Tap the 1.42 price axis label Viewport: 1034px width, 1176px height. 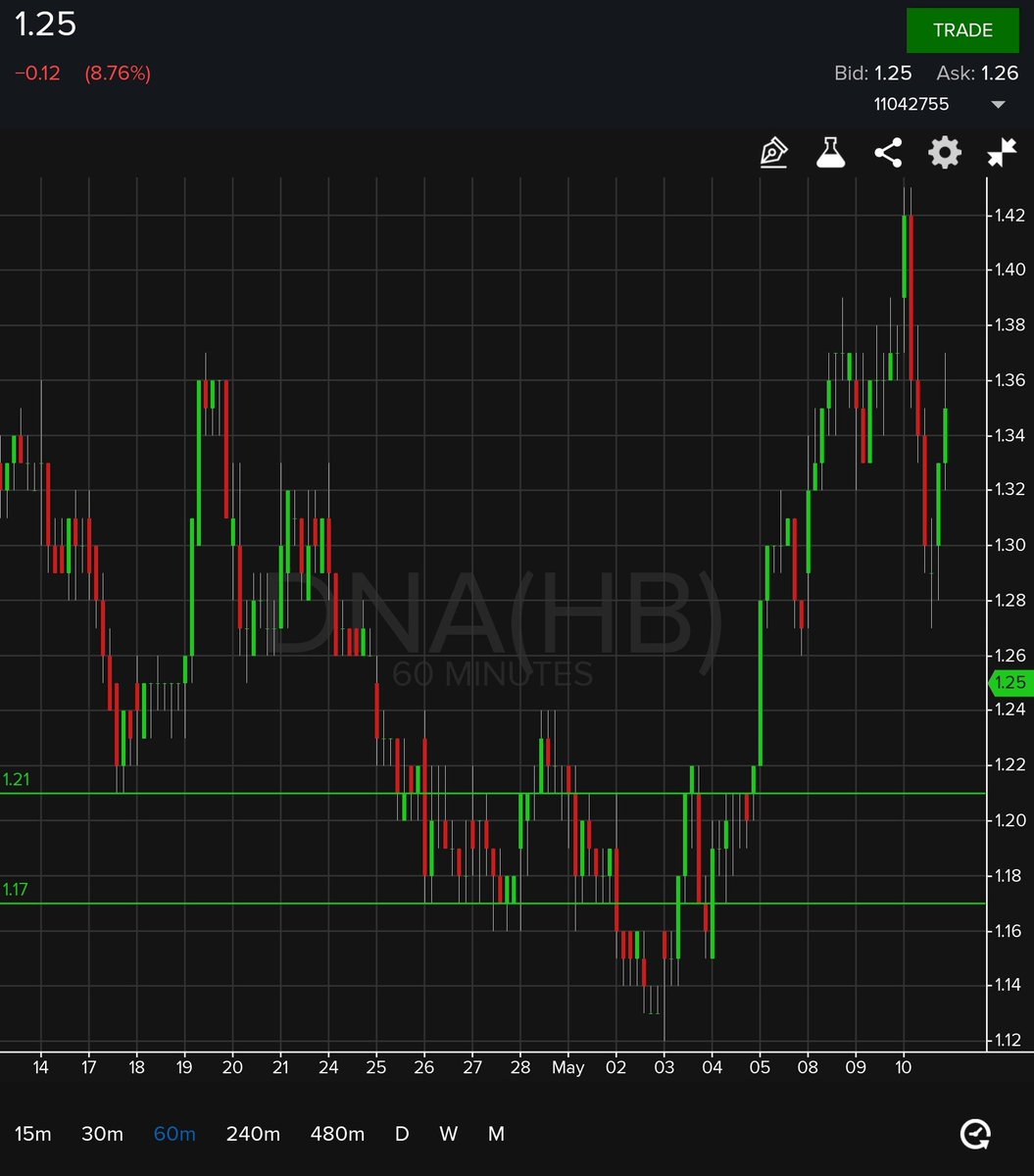coord(1009,216)
